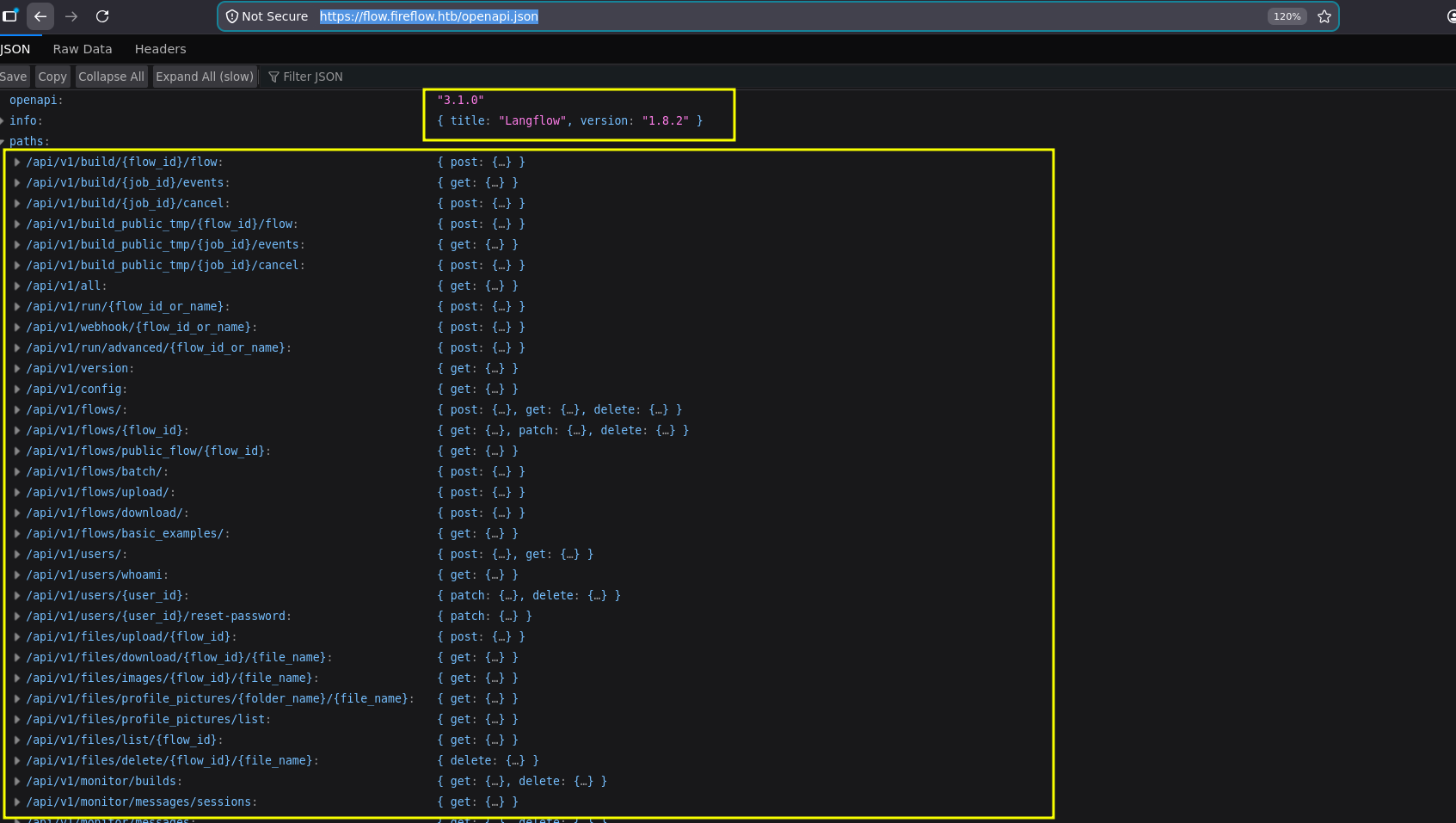The width and height of the screenshot is (1456, 823).
Task: Switch to the JSON tab
Action: pyautogui.click(x=15, y=49)
